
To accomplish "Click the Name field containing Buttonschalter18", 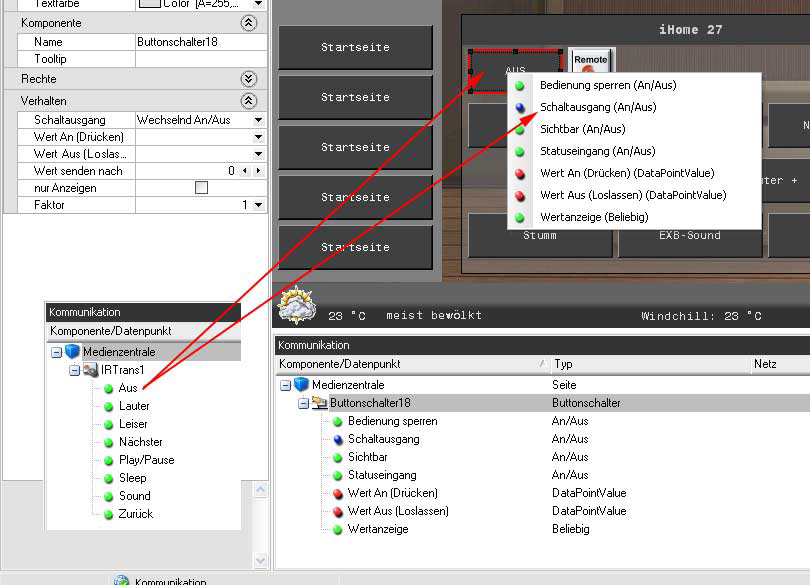I will point(201,42).
